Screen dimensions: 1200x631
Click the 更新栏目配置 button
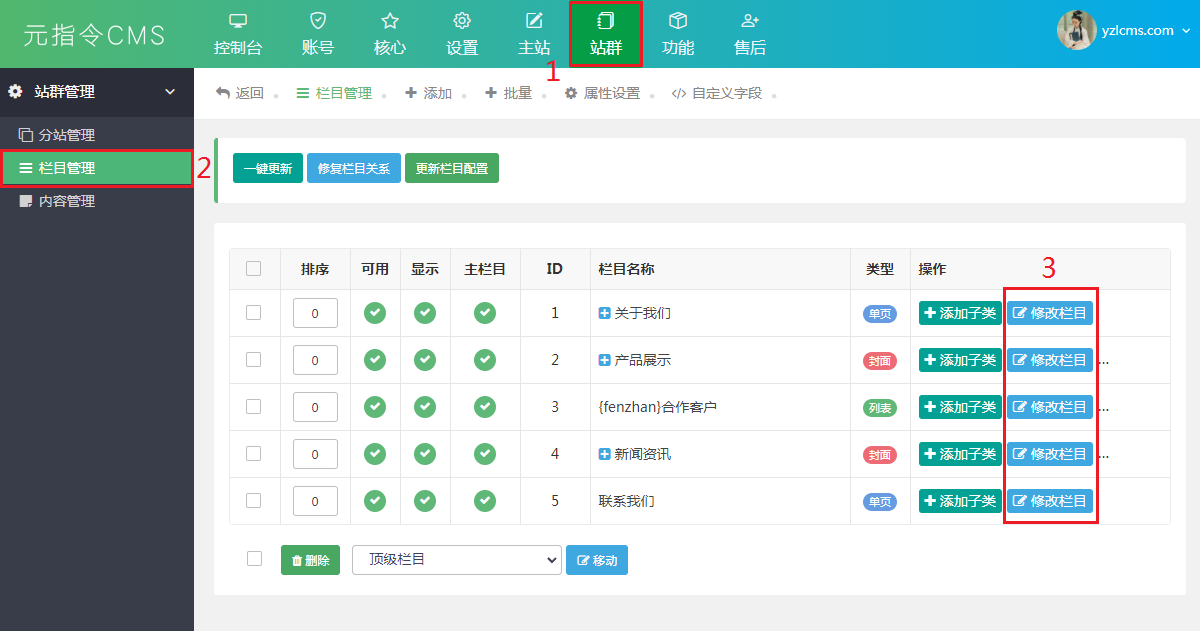coord(452,168)
